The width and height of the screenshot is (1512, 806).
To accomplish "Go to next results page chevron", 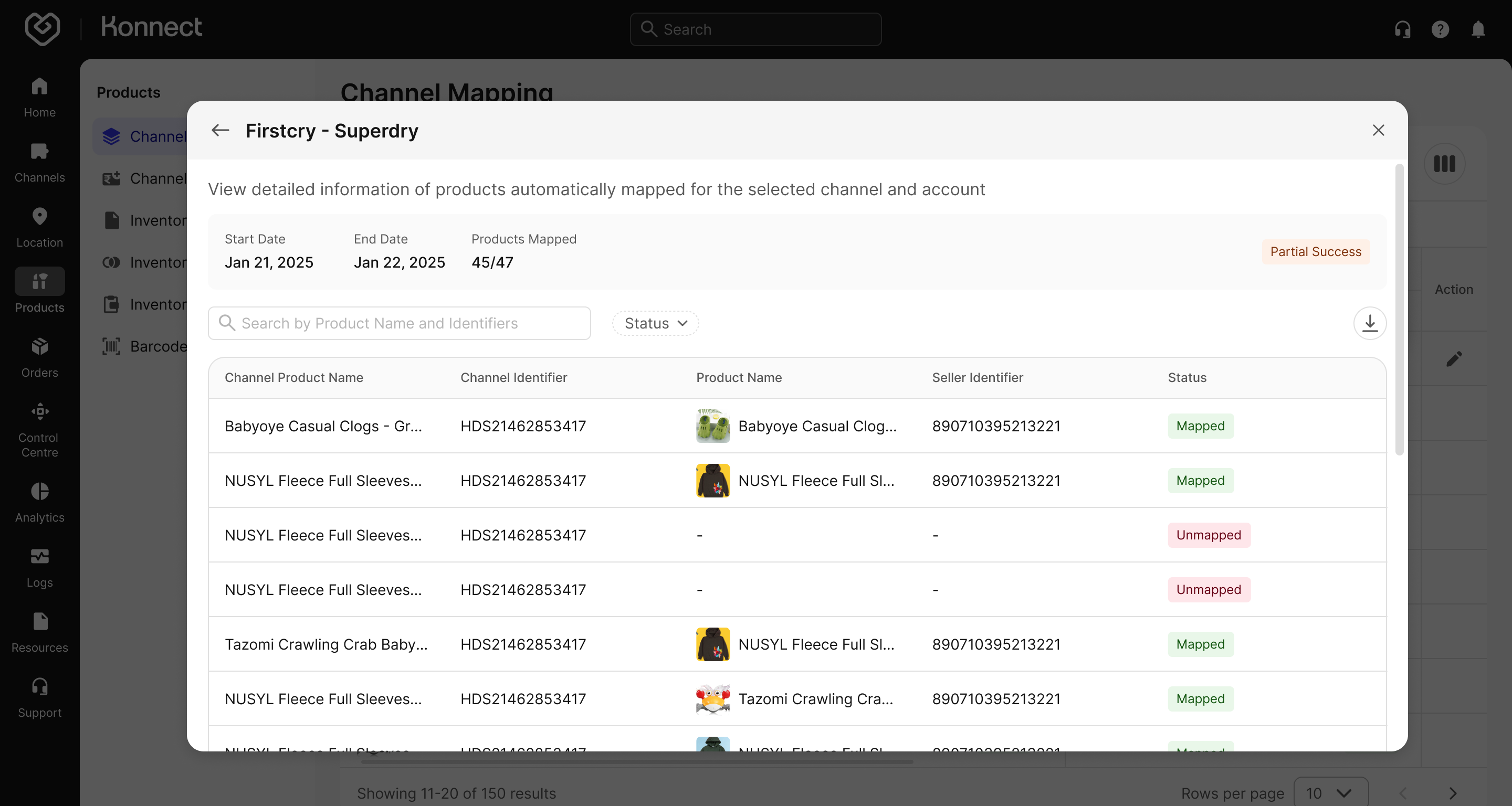I will pos(1452,793).
